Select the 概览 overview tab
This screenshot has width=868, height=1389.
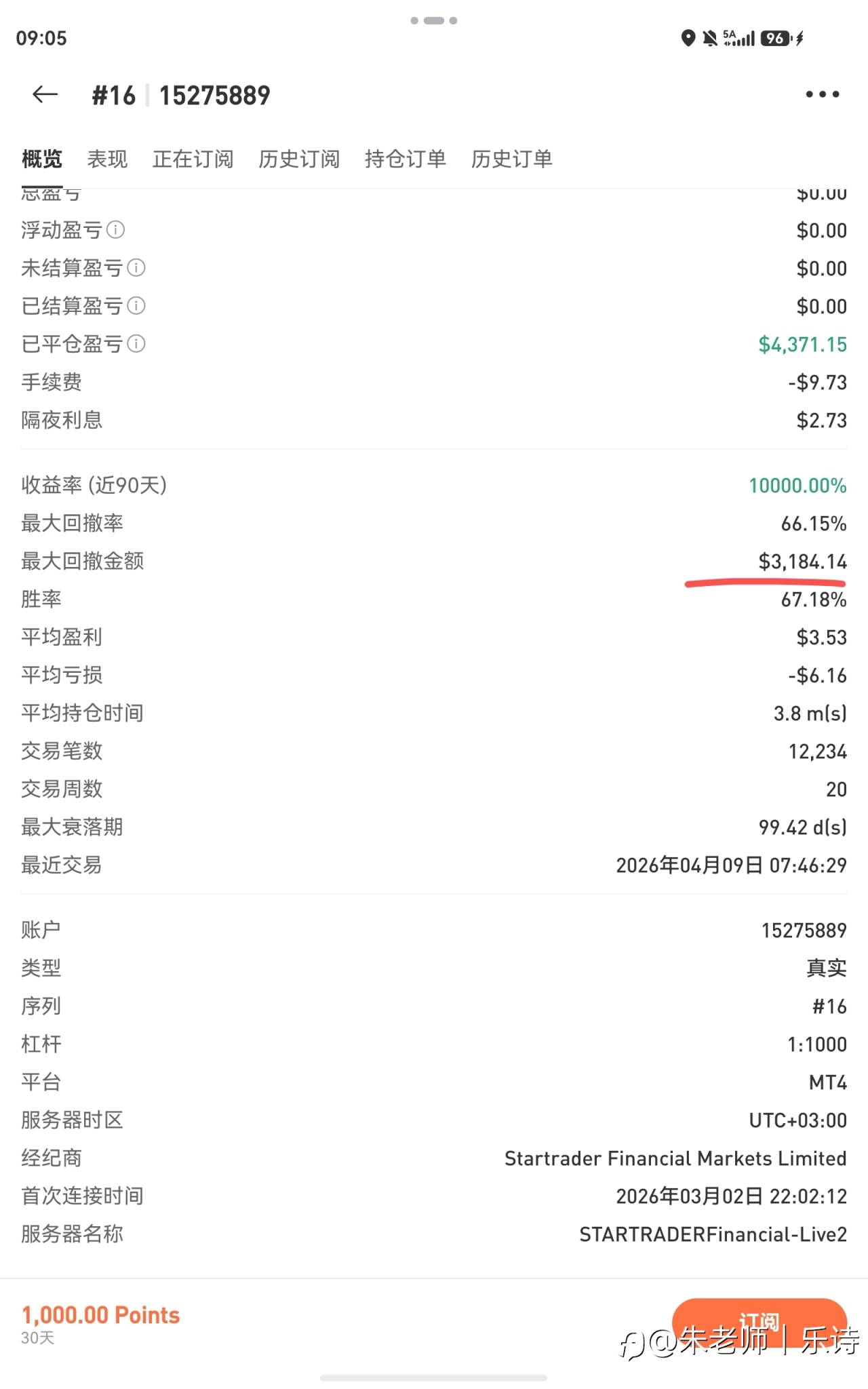coord(42,159)
